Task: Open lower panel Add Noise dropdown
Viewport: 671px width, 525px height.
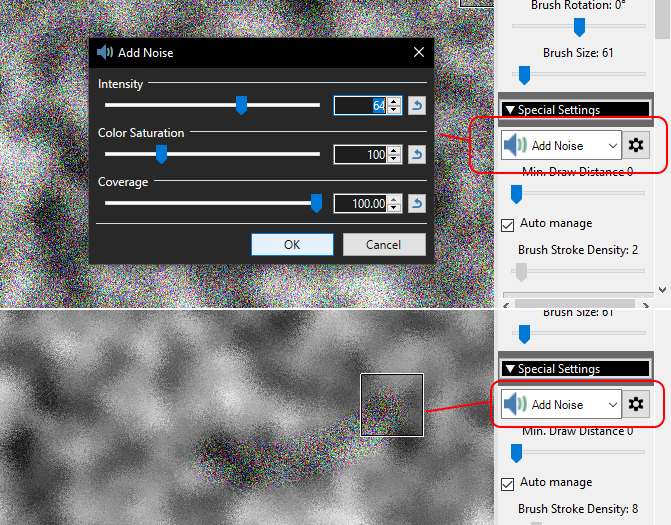Action: pyautogui.click(x=561, y=404)
